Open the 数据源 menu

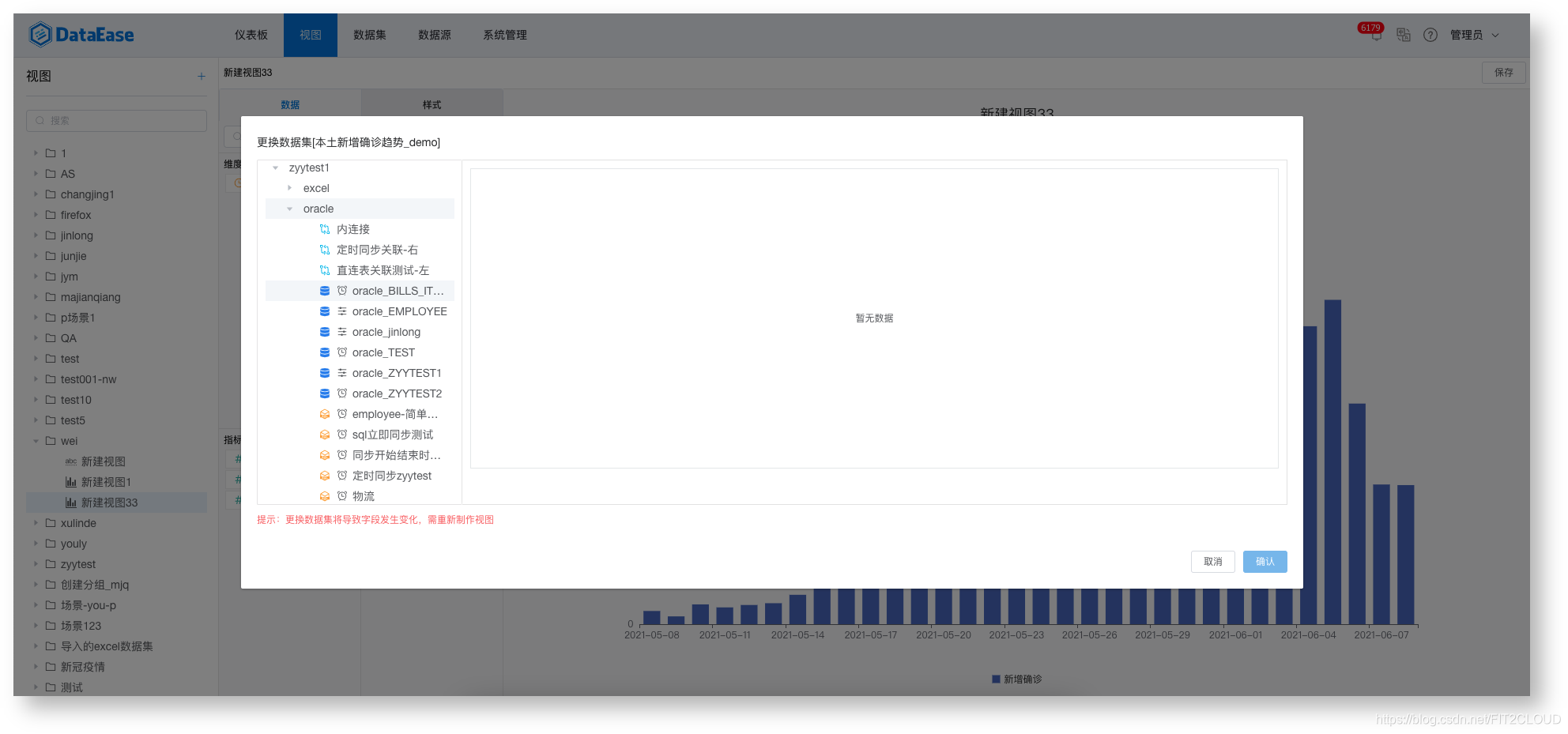(435, 35)
